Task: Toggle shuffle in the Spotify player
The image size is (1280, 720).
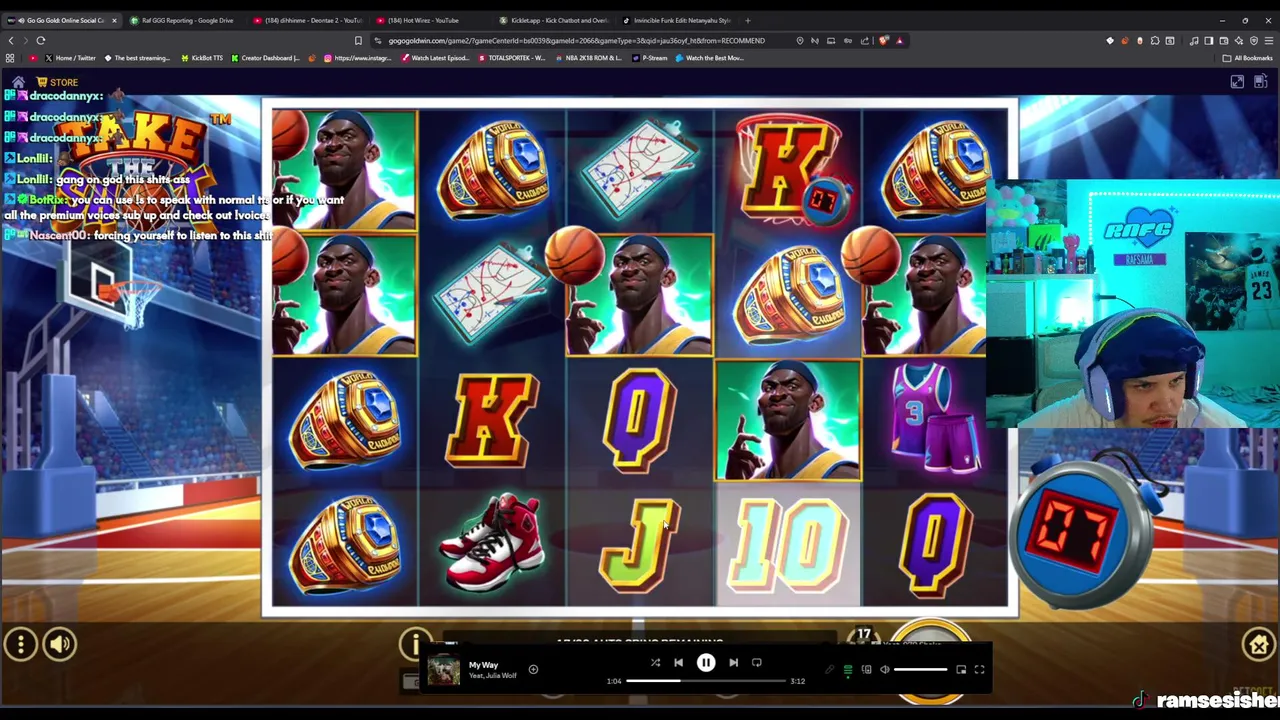Action: point(655,662)
